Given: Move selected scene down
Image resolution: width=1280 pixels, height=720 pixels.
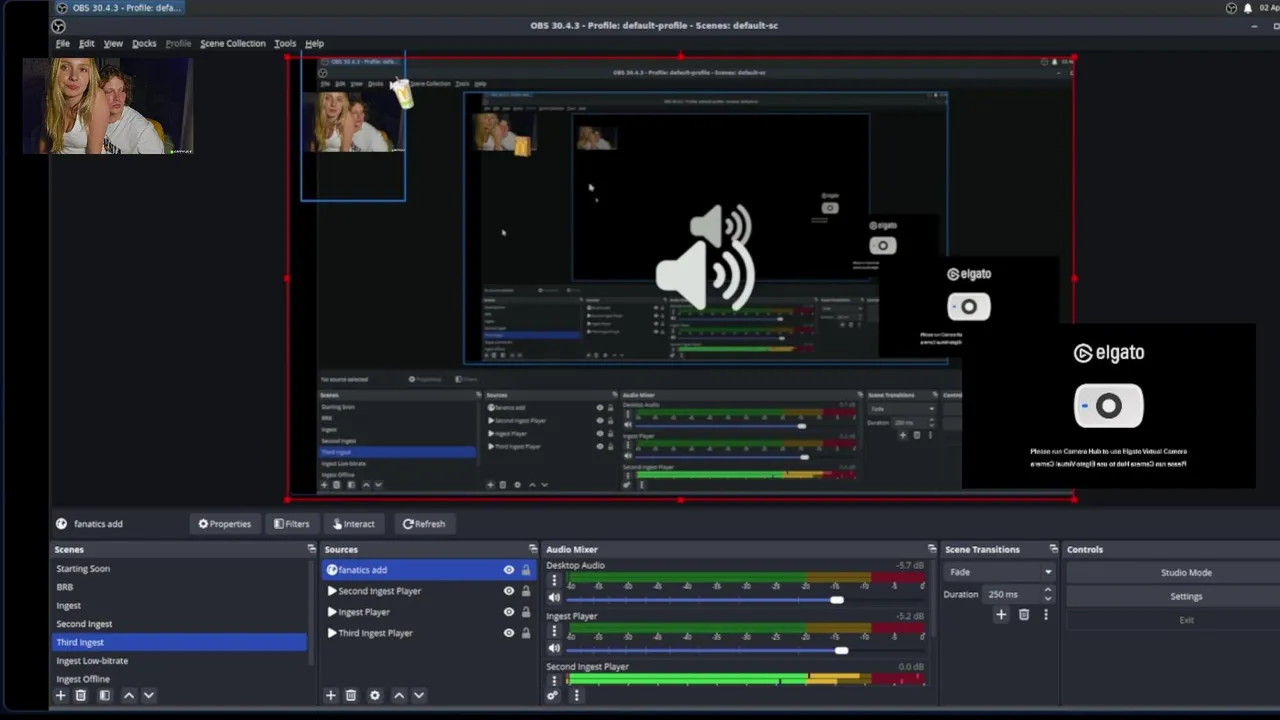Looking at the screenshot, I should (x=149, y=695).
